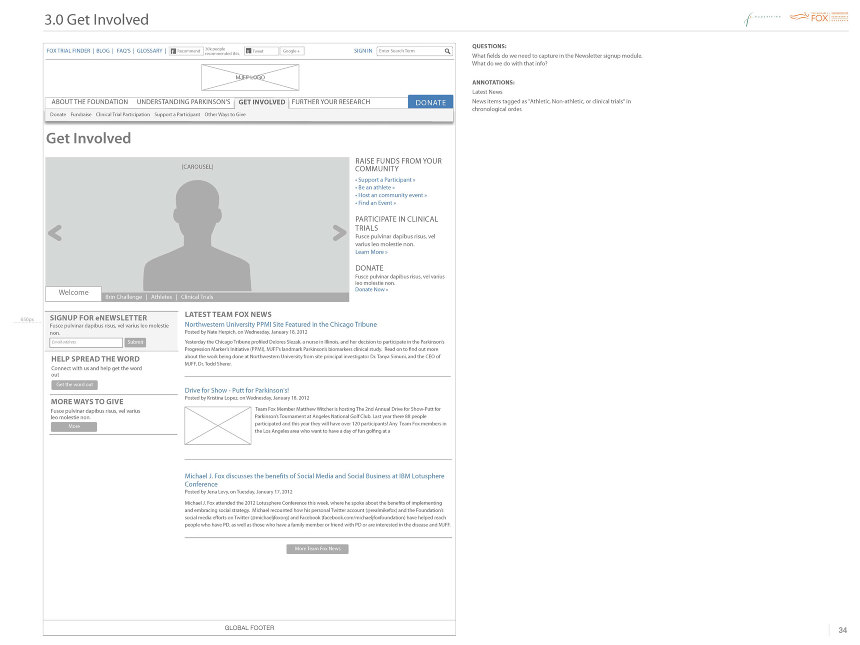The width and height of the screenshot is (860, 645).
Task: Click the Drive for Show image placeholder
Action: point(218,426)
